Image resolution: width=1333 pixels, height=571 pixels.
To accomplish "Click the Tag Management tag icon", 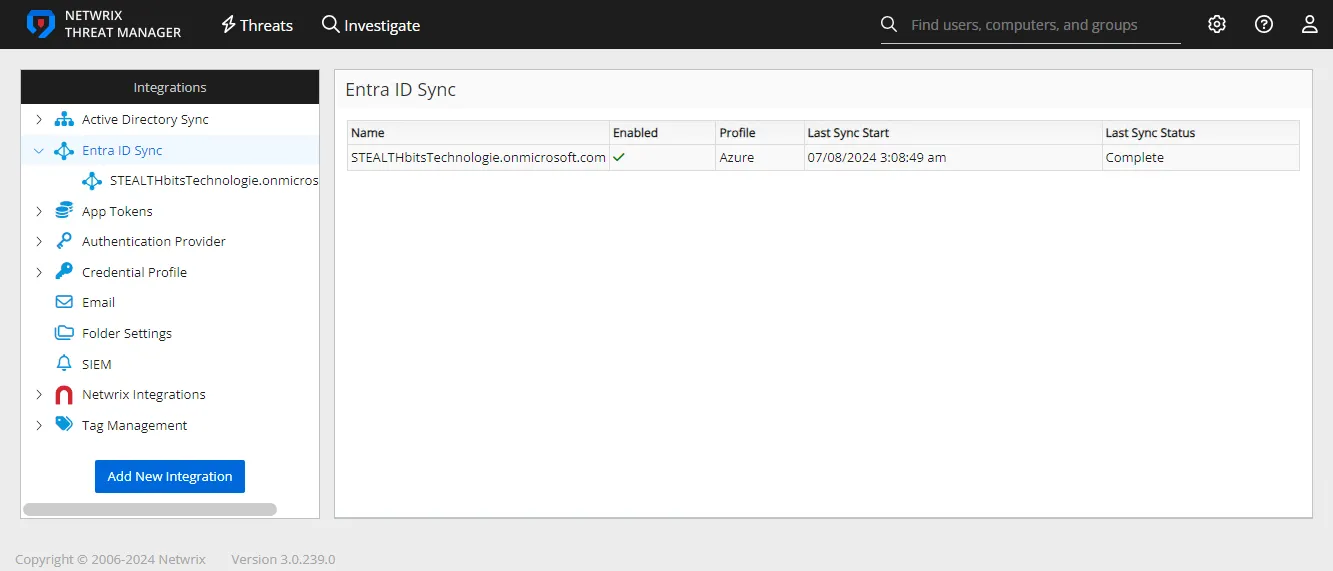I will click(64, 425).
